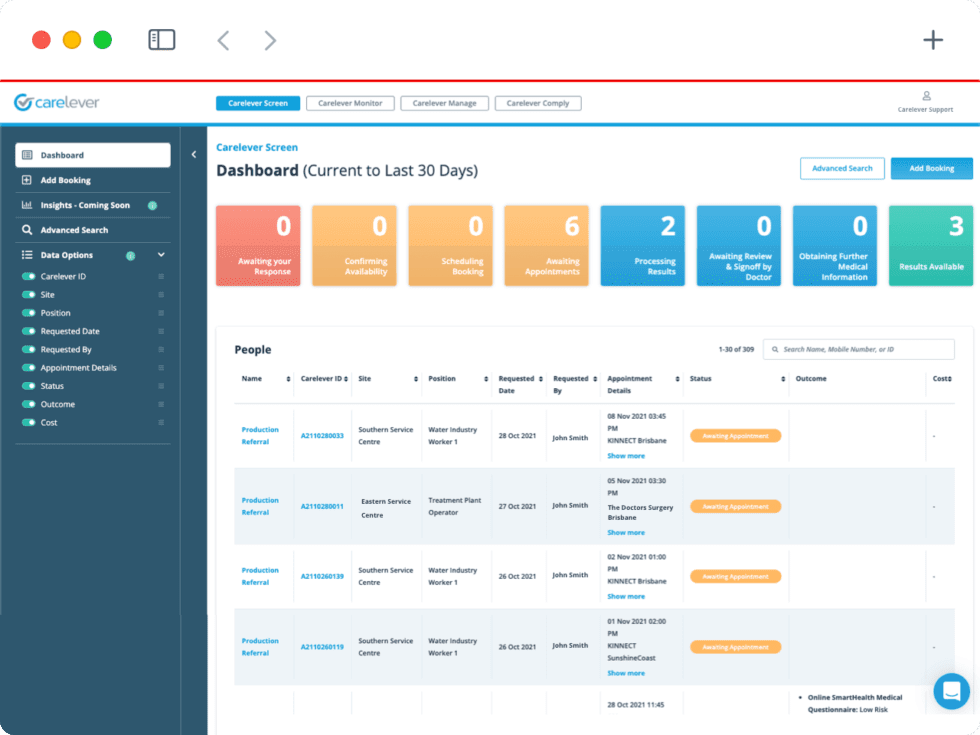
Task: Sort the table by Status column
Action: pos(782,379)
